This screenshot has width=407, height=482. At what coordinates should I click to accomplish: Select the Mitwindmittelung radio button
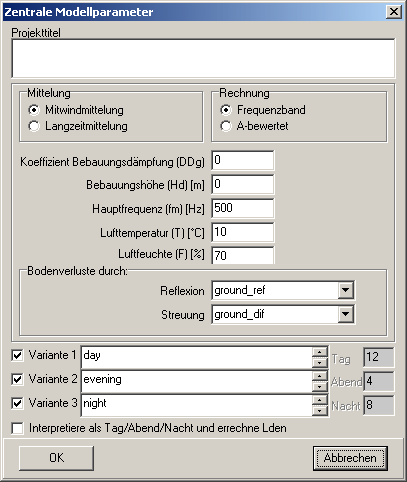[34, 110]
